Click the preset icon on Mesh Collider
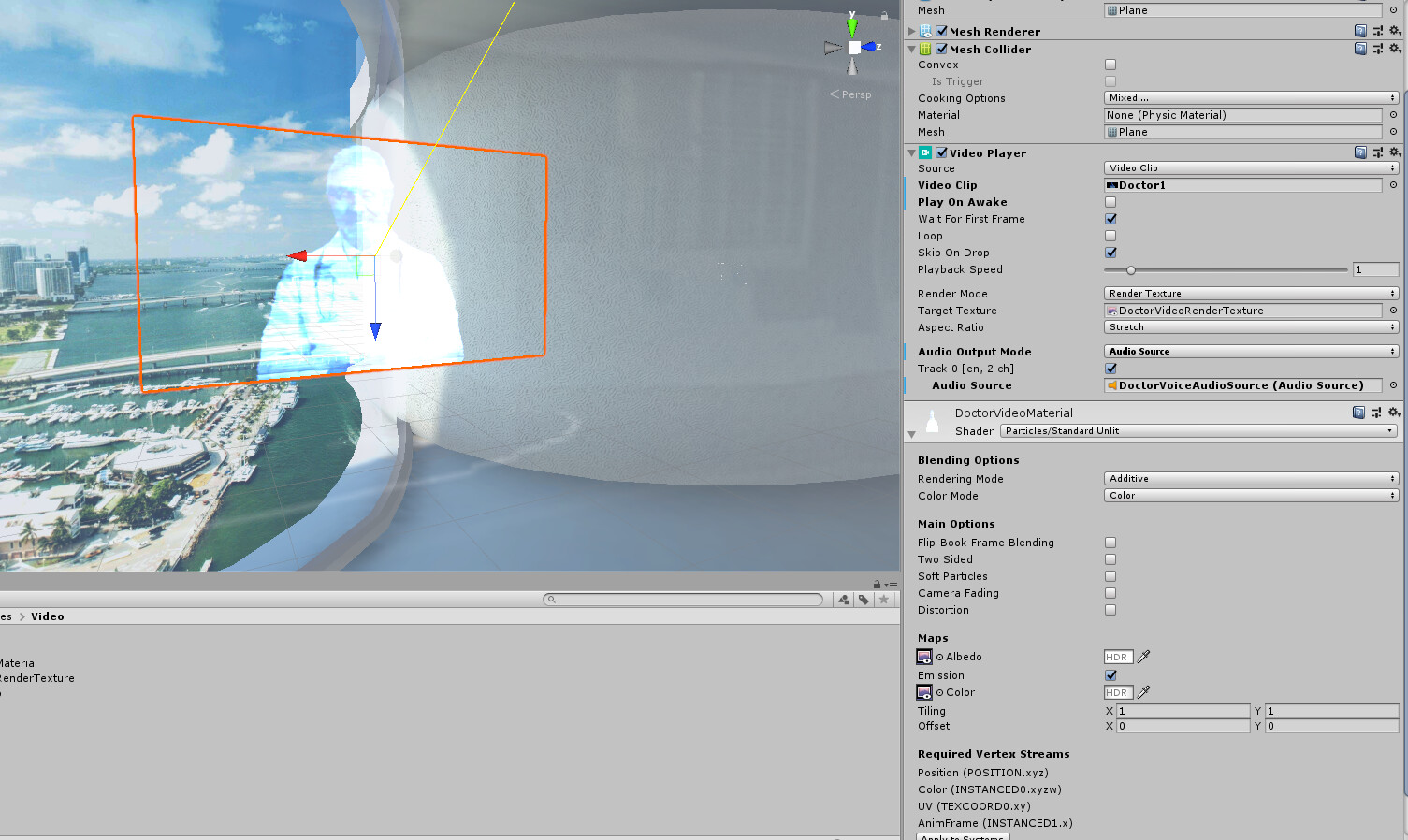 pos(1377,48)
